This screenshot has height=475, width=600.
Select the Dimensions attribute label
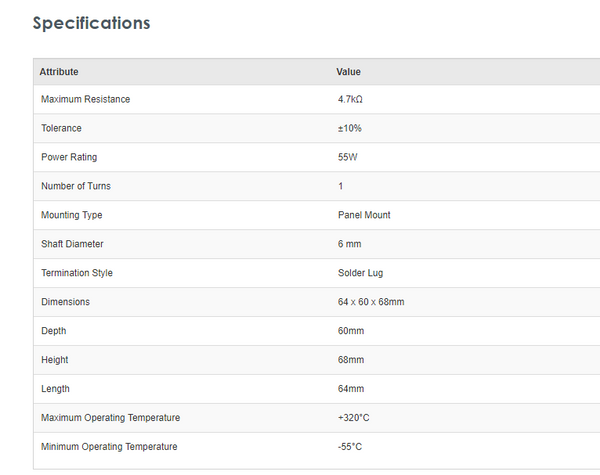click(65, 302)
